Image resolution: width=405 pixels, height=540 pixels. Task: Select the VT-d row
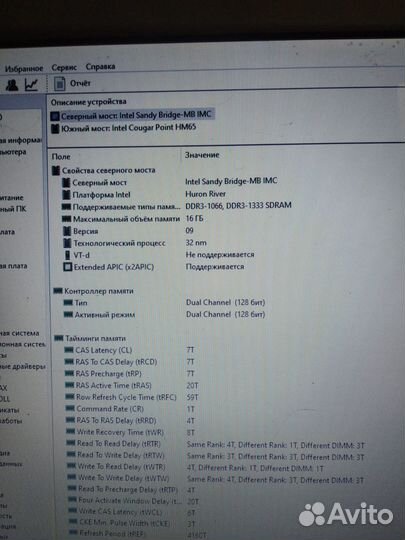(x=82, y=255)
